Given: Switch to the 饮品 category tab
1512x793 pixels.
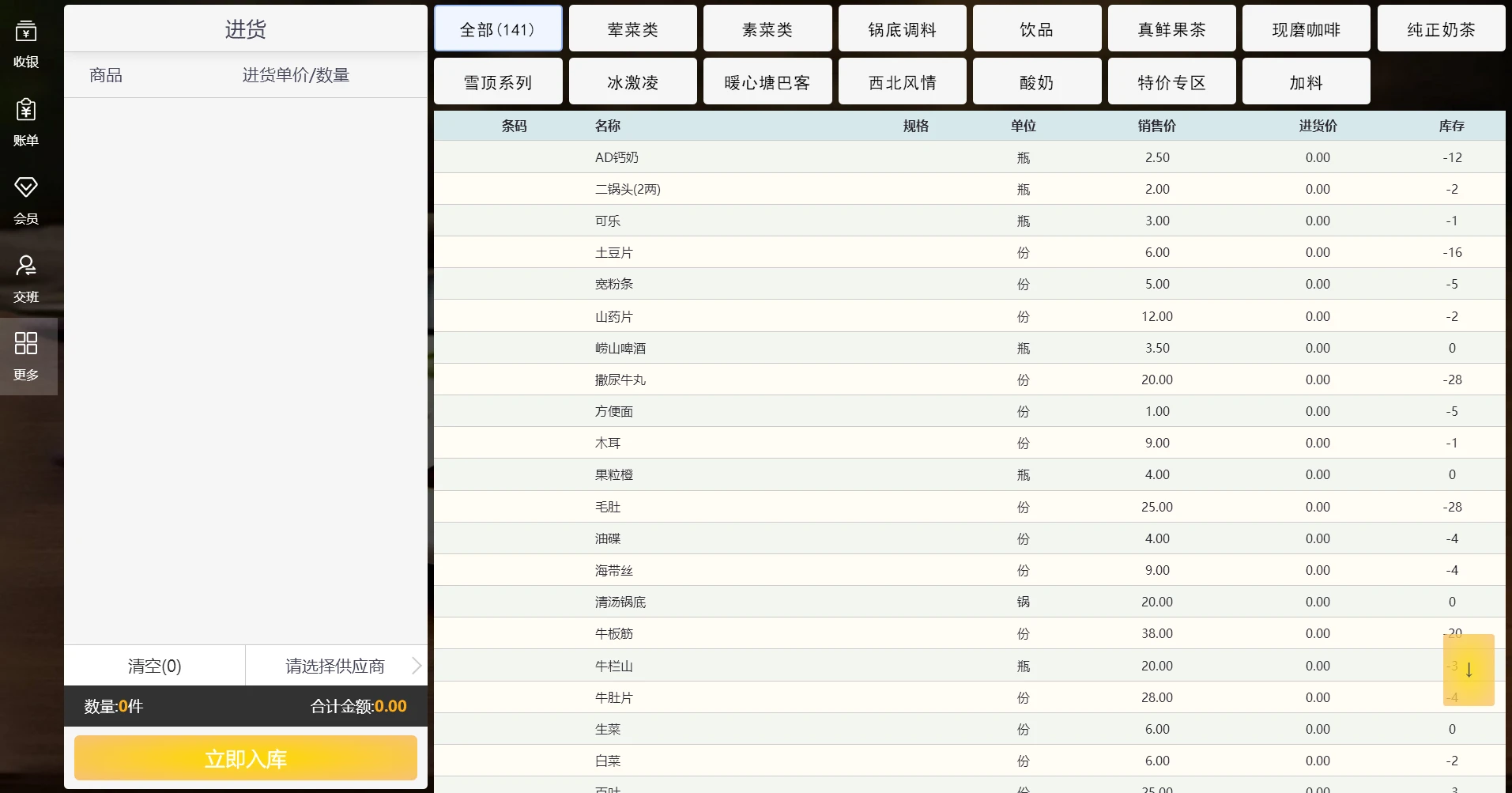Looking at the screenshot, I should coord(1036,29).
